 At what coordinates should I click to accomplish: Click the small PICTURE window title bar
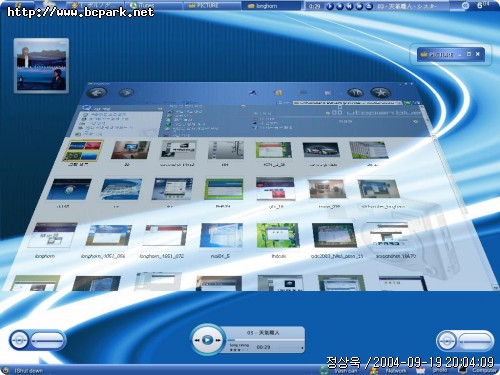click(451, 54)
